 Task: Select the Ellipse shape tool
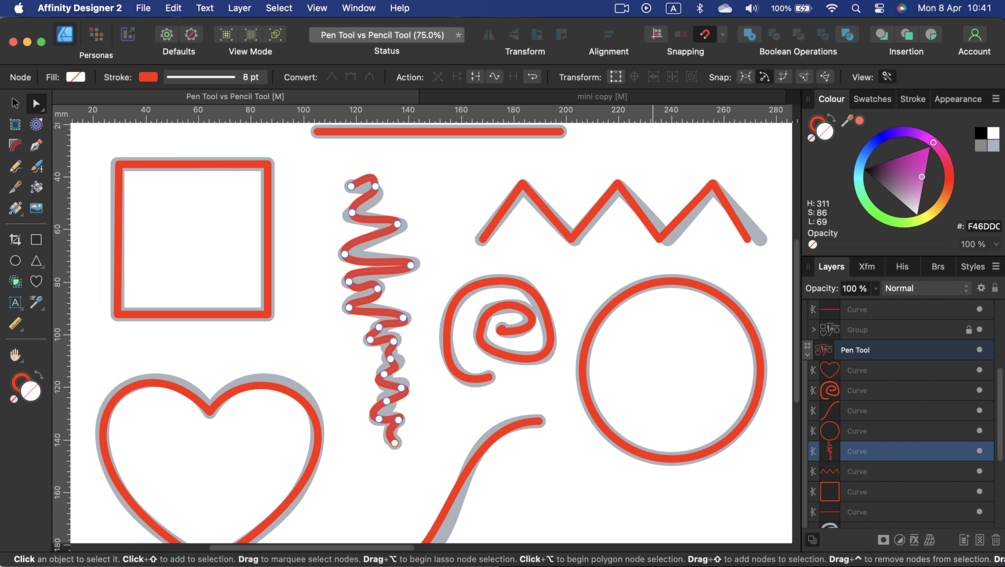tap(15, 261)
